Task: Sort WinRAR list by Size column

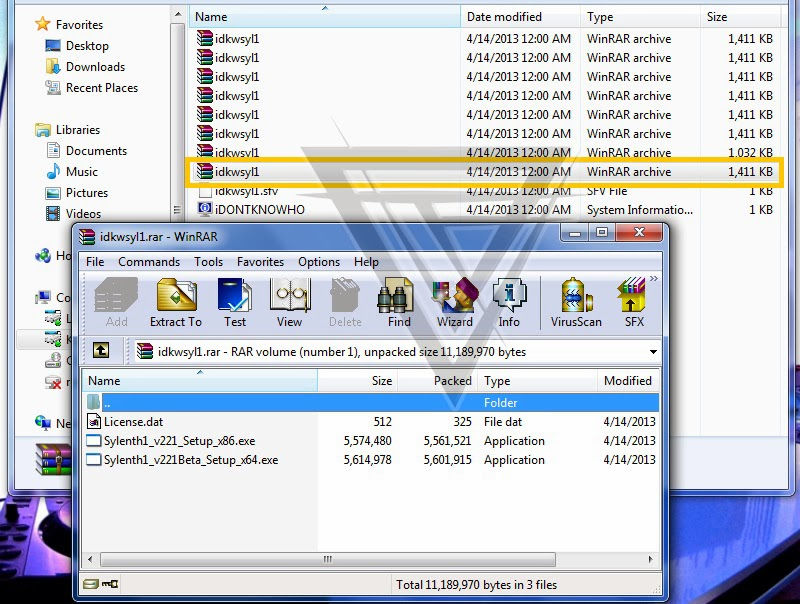Action: click(358, 381)
